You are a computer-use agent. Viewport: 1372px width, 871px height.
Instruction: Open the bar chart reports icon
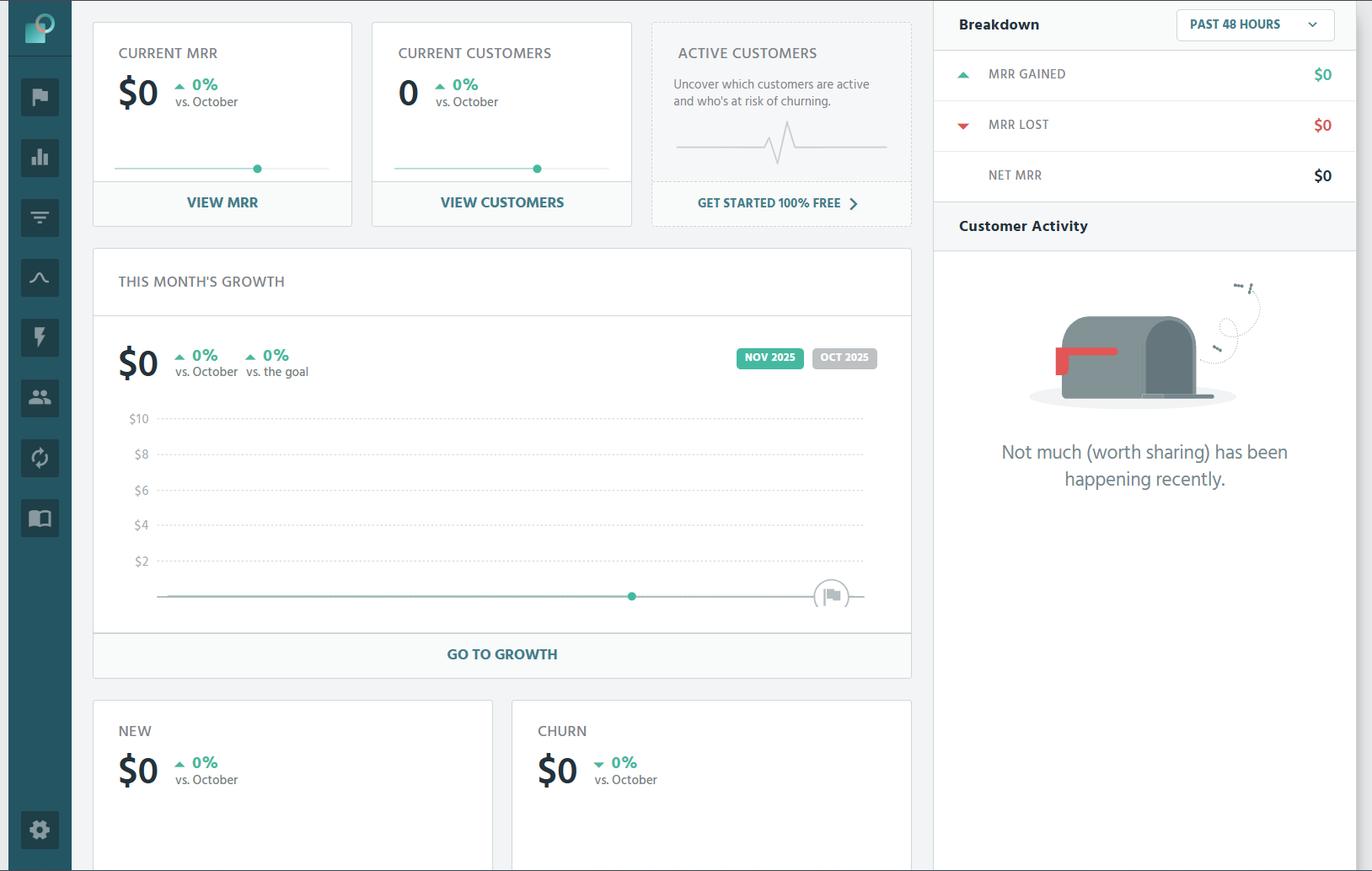pyautogui.click(x=39, y=158)
